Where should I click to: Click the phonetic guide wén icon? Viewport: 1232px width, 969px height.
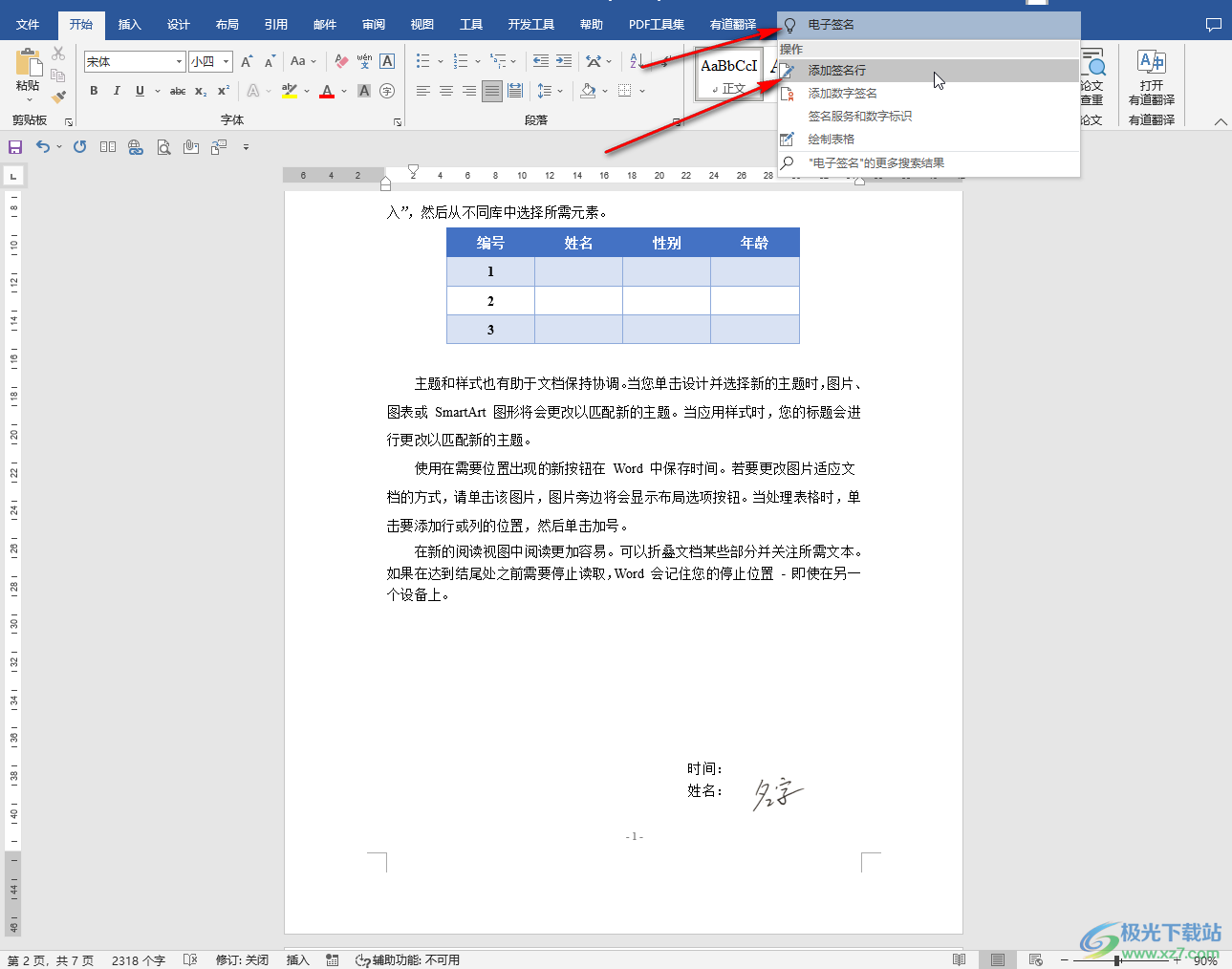(364, 61)
